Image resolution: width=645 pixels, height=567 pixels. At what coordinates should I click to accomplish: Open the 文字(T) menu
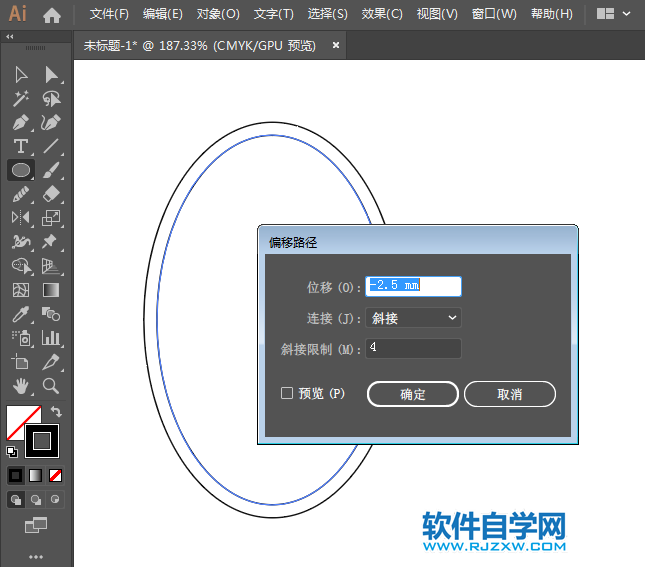[274, 14]
